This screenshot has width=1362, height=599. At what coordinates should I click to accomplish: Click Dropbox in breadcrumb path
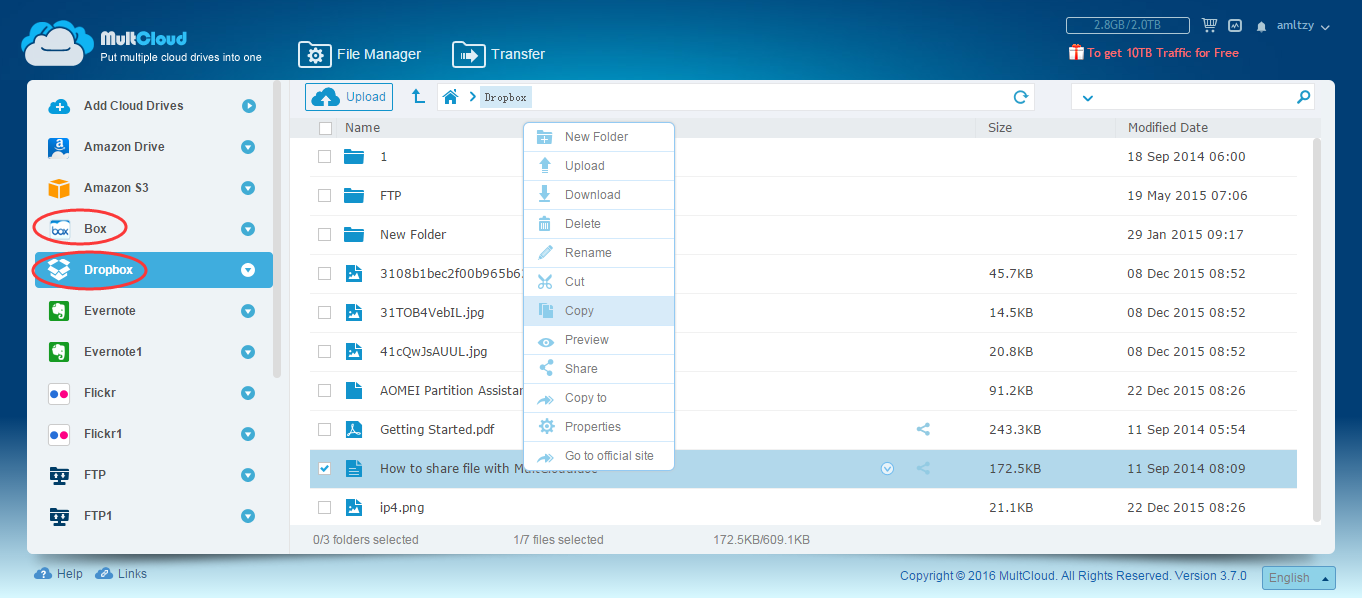click(x=506, y=97)
